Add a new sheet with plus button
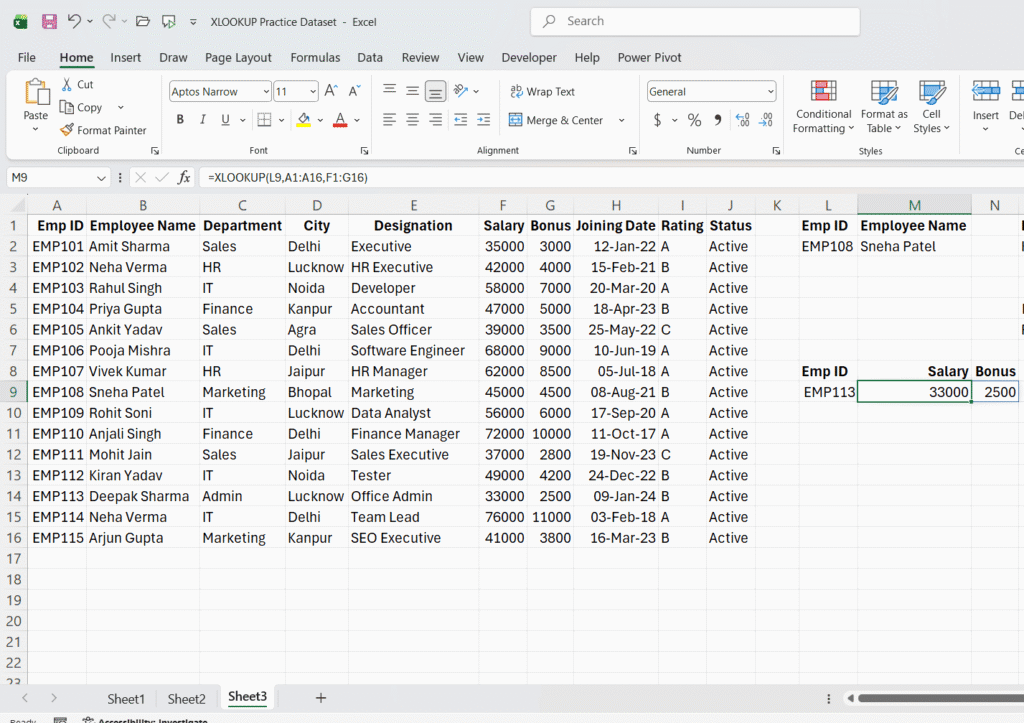1024x723 pixels. tap(321, 698)
